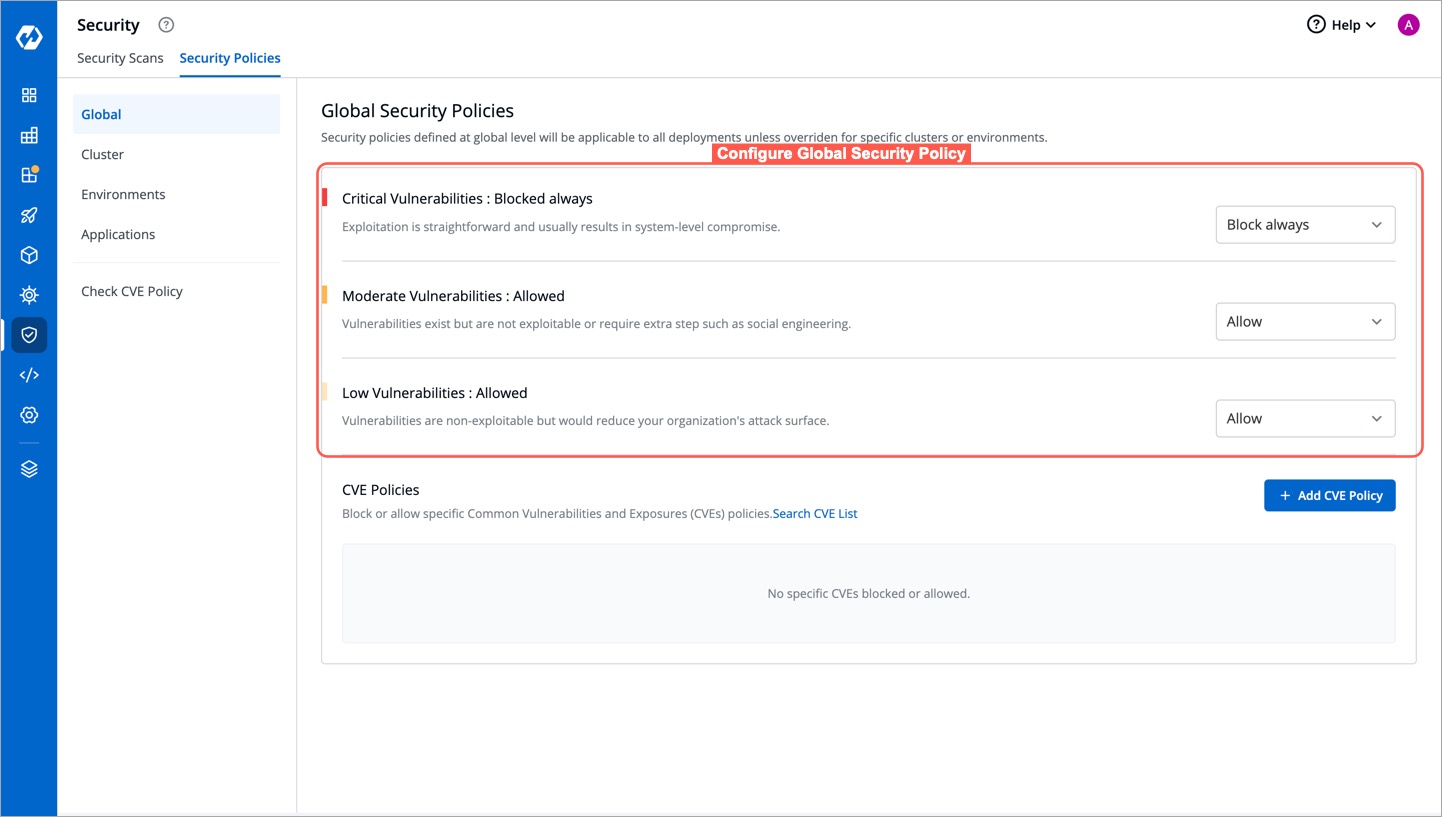Switch to the Security Scans tab

120,58
